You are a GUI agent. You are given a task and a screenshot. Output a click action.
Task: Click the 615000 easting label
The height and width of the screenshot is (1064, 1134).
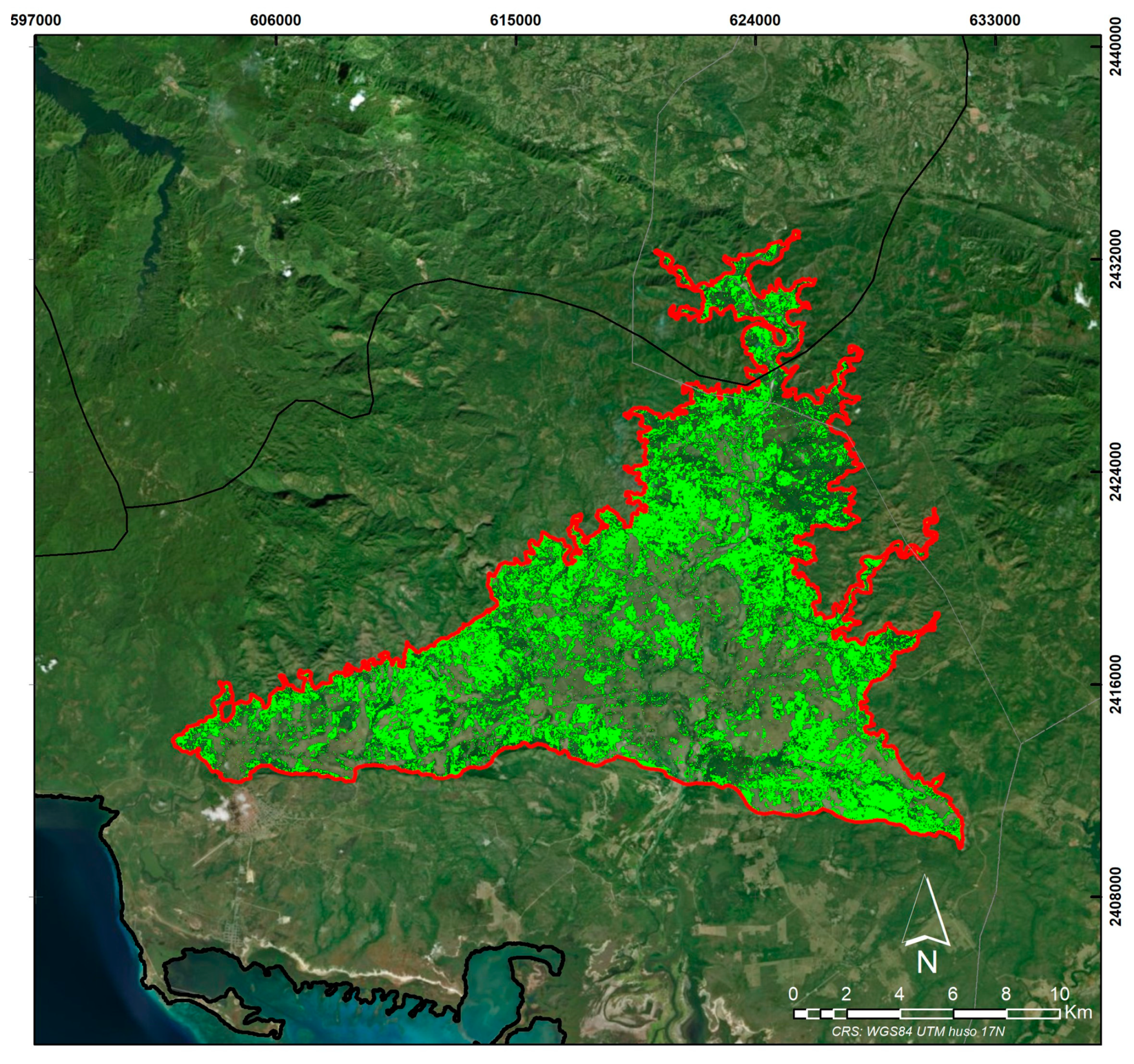tap(516, 20)
